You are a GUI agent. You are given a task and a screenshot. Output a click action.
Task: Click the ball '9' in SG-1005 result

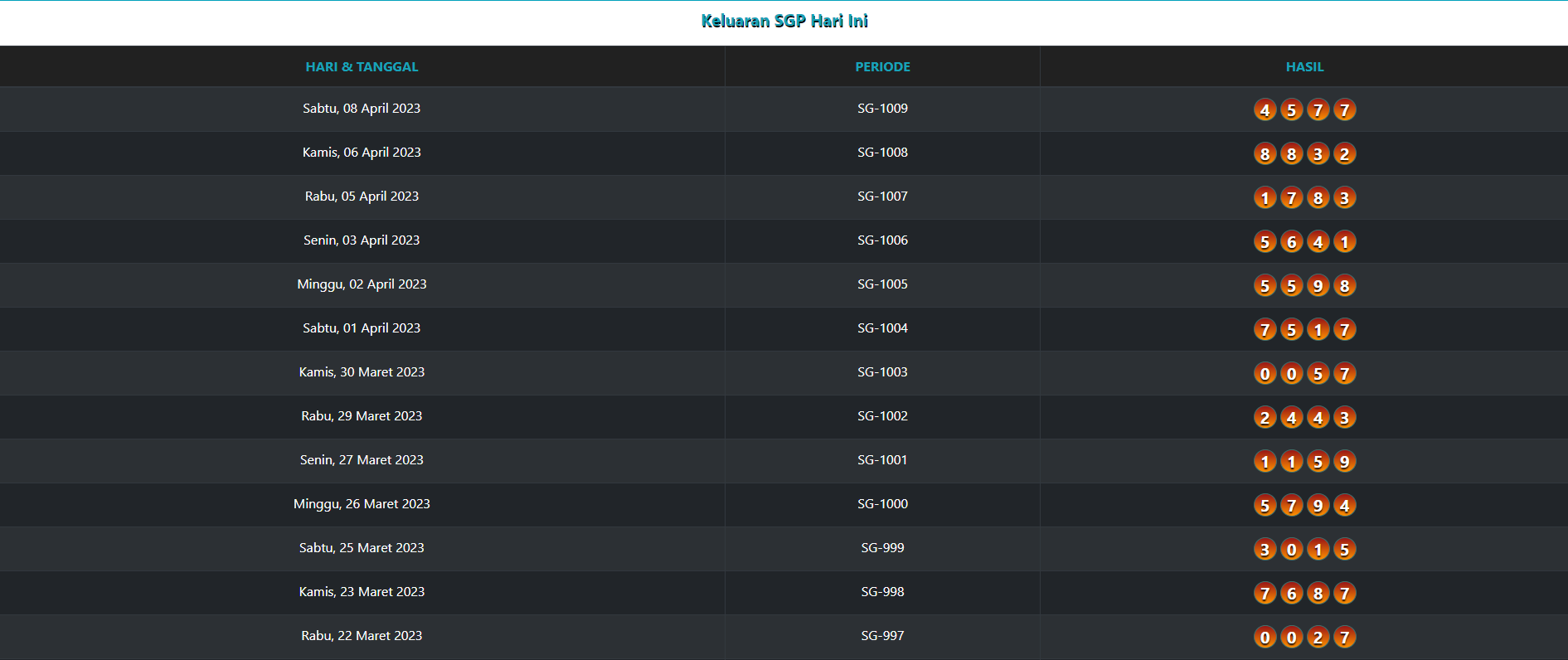1318,285
